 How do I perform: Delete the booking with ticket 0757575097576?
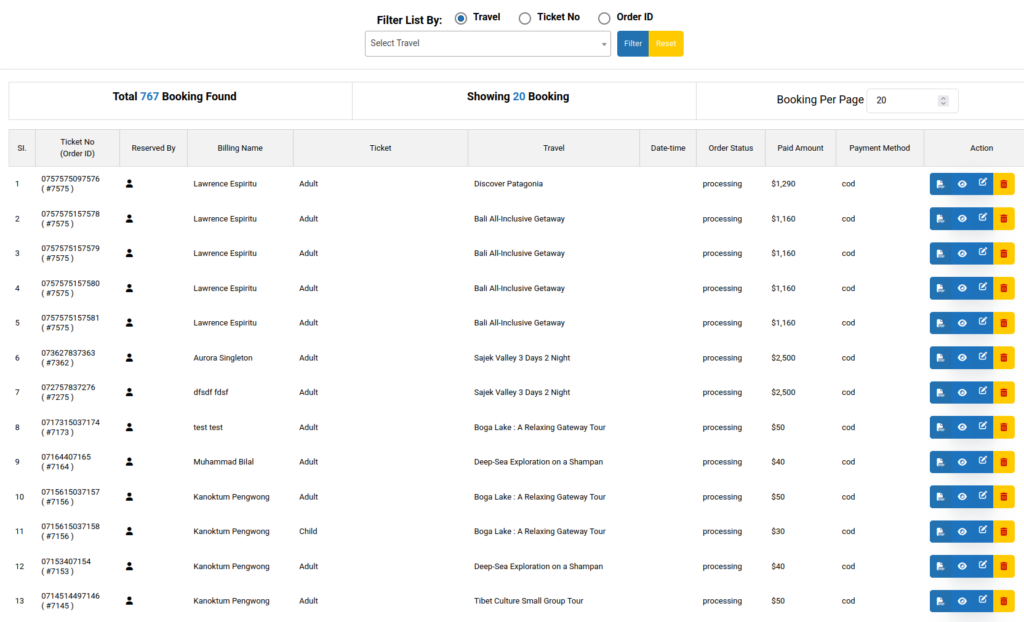click(x=1004, y=184)
